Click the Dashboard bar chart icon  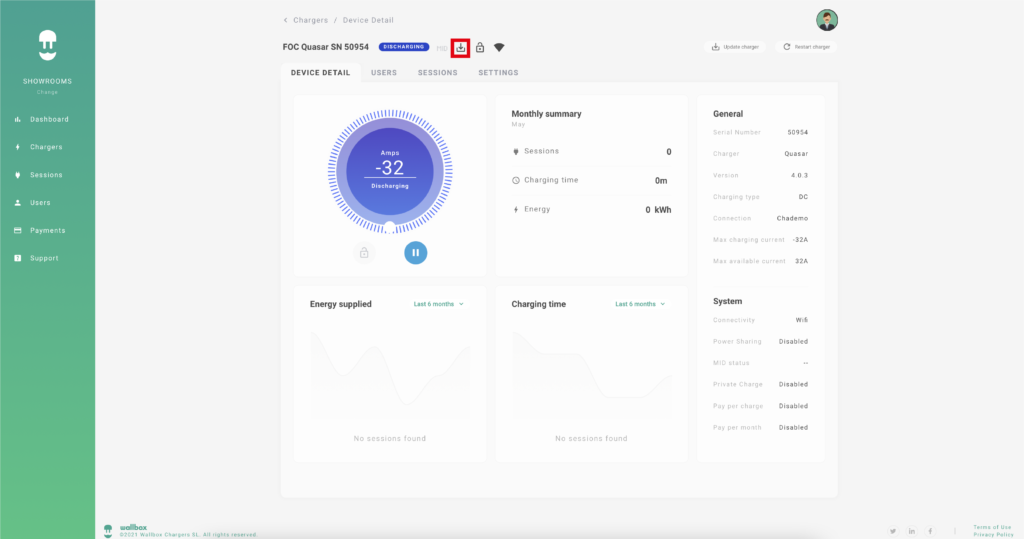click(18, 120)
